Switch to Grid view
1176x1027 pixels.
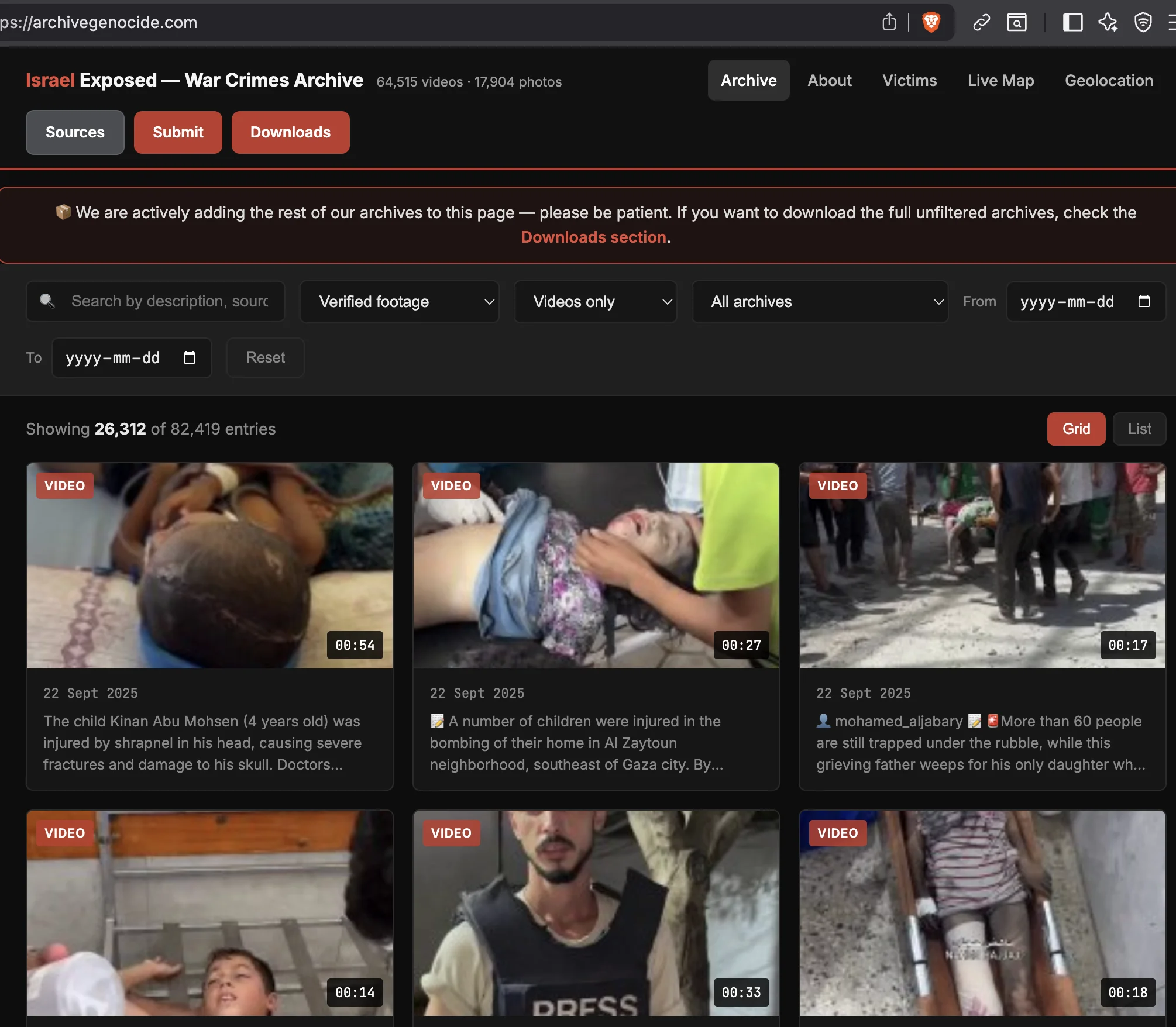click(x=1076, y=429)
